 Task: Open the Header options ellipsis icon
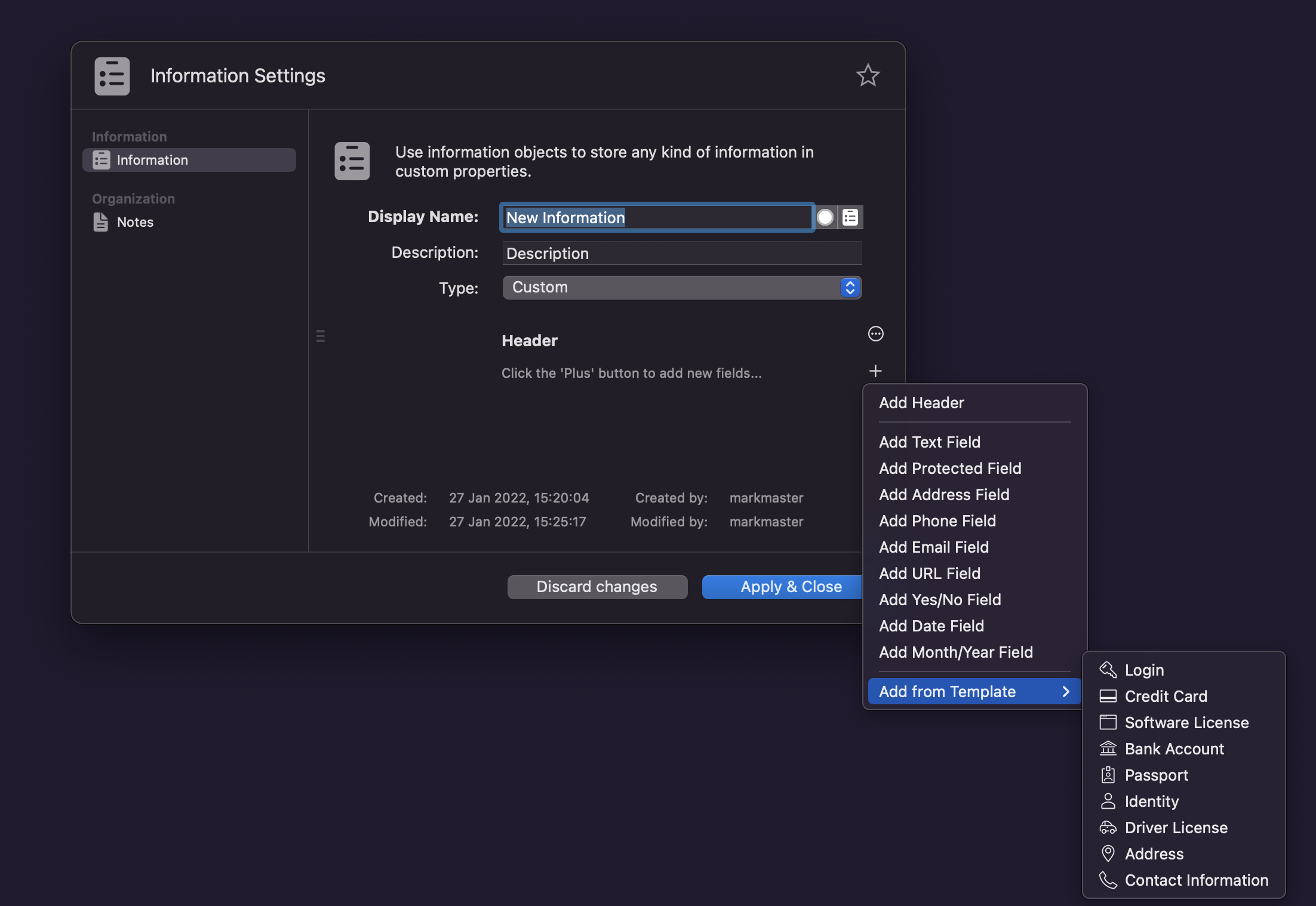[x=875, y=334]
